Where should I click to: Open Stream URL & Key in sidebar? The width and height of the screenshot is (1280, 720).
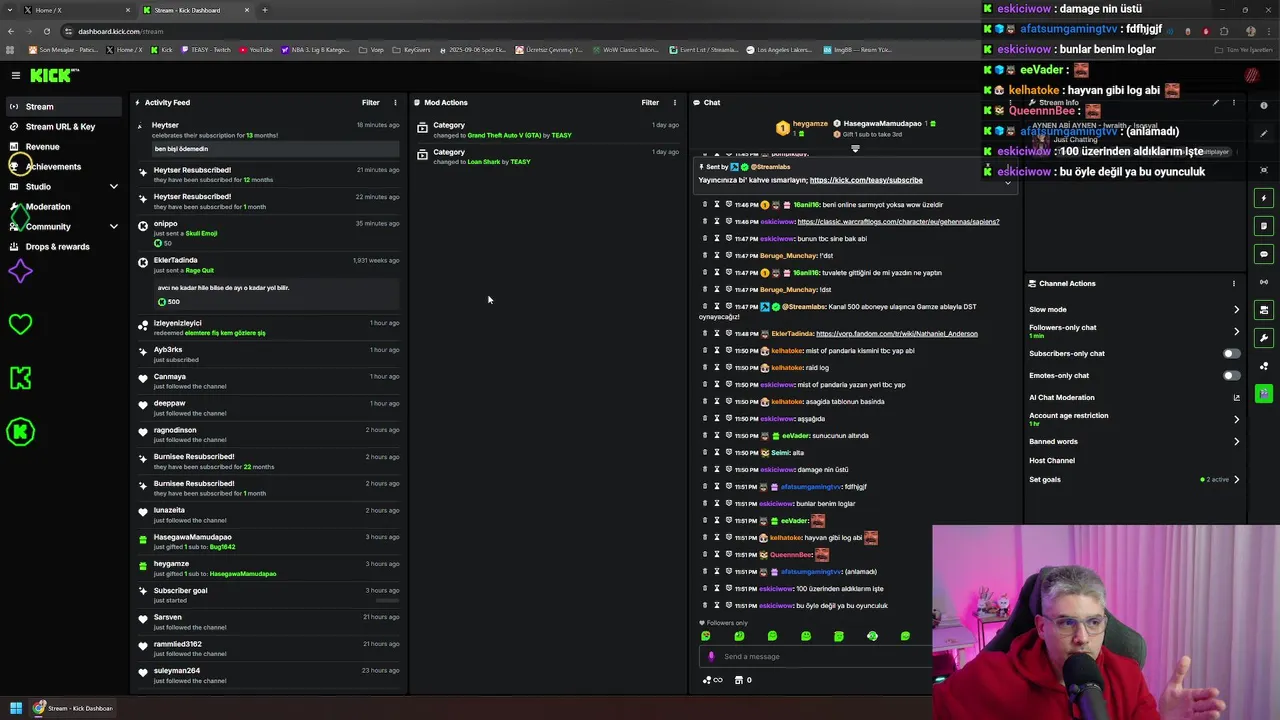(62, 126)
